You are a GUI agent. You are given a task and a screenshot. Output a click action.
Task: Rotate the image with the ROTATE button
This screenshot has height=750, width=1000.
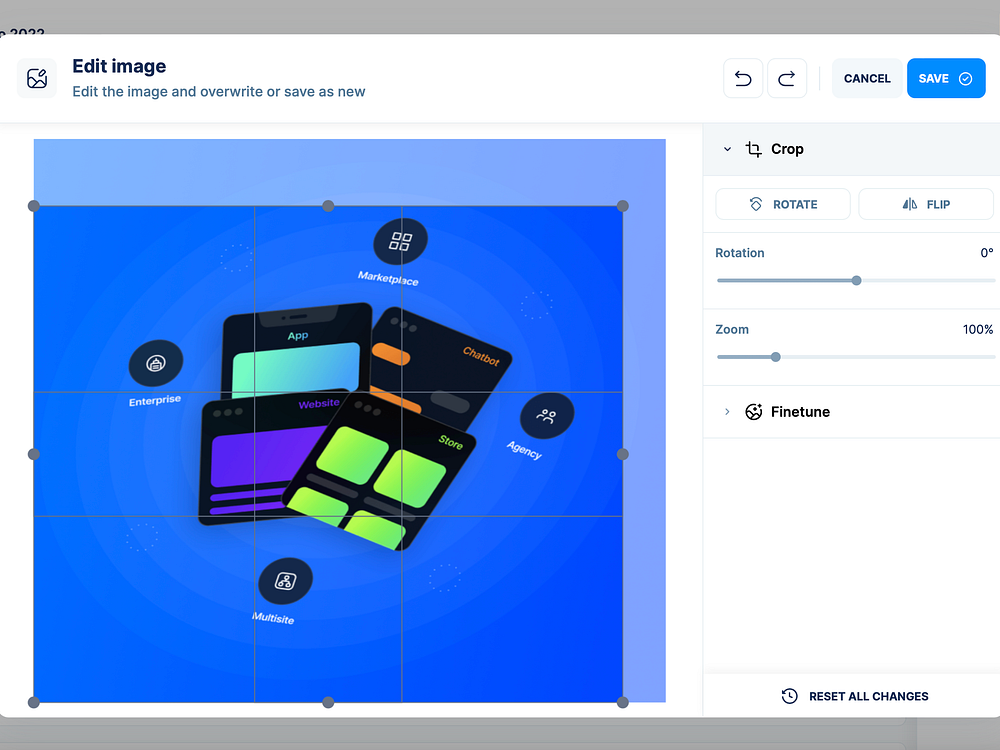(x=783, y=204)
